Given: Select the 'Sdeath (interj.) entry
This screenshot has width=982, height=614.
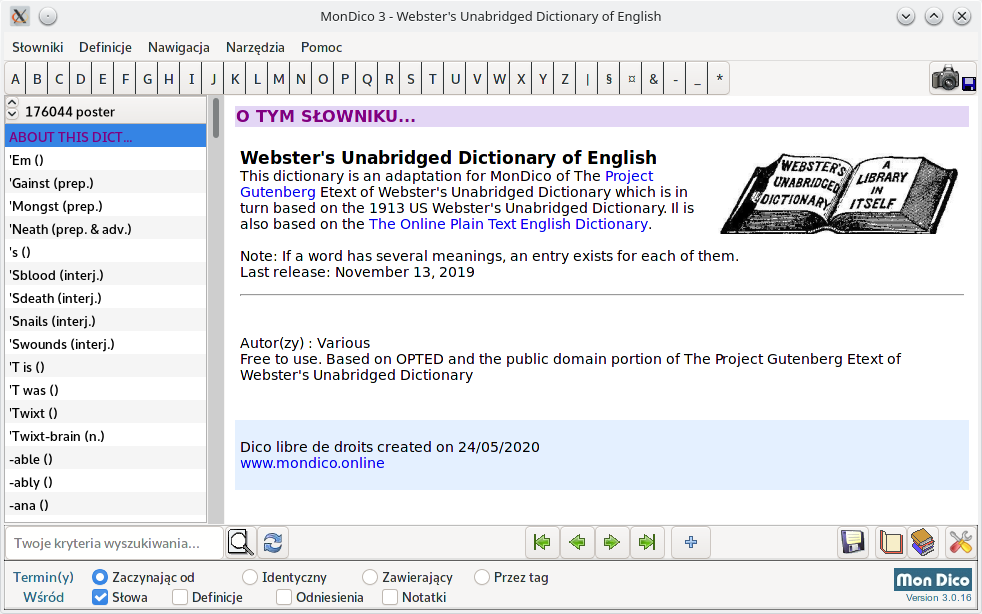Looking at the screenshot, I should 105,298.
